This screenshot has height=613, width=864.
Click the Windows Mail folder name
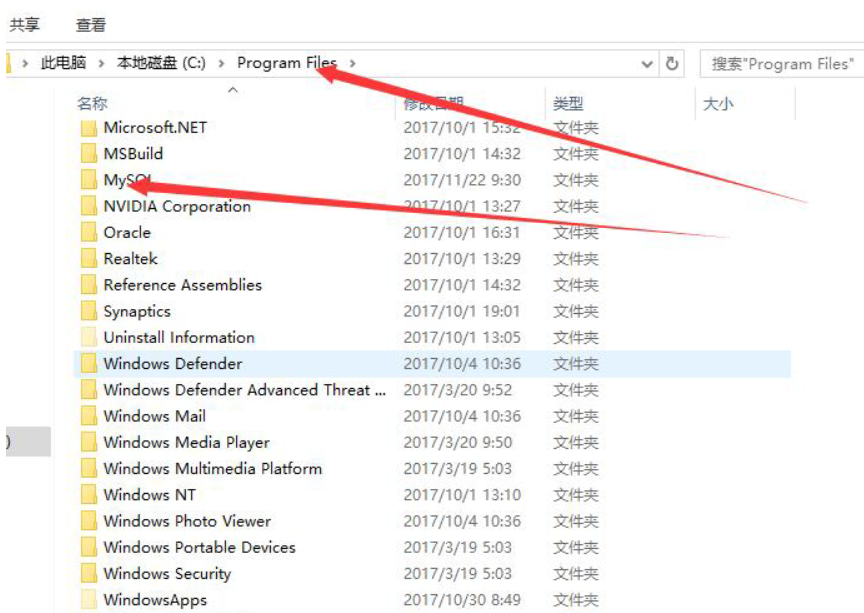155,416
